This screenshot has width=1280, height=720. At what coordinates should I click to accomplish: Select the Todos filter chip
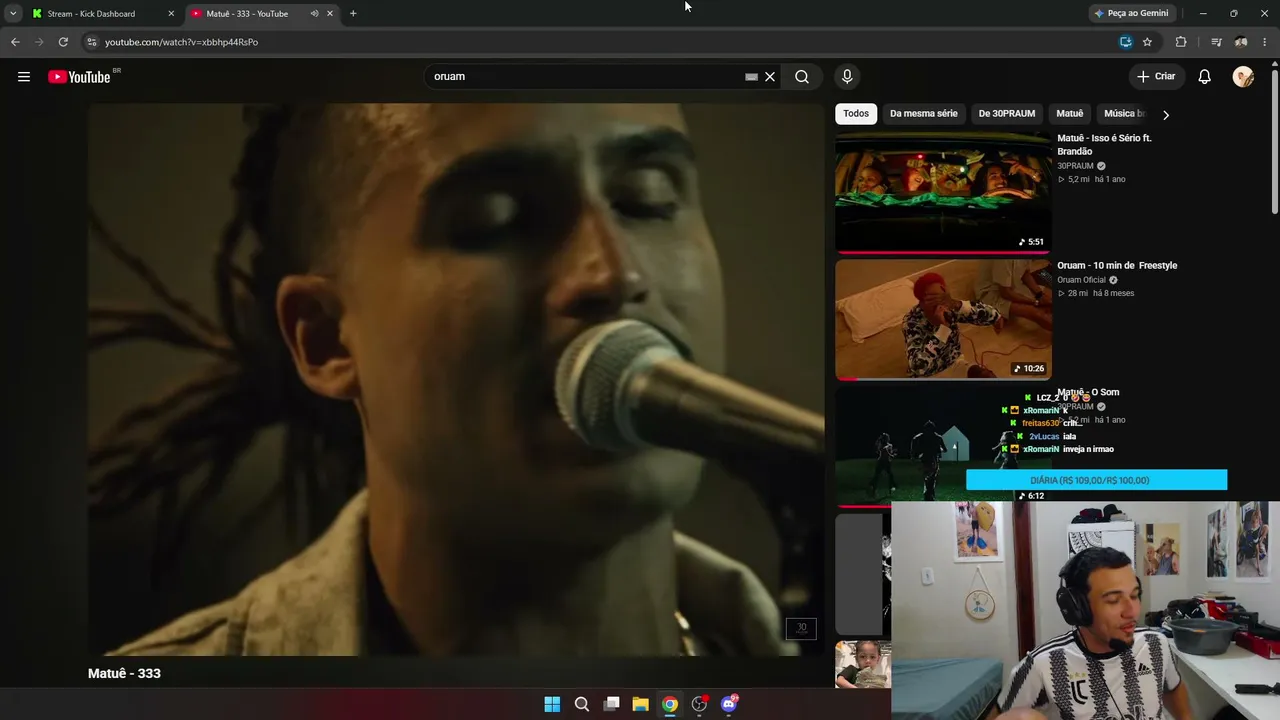click(856, 114)
